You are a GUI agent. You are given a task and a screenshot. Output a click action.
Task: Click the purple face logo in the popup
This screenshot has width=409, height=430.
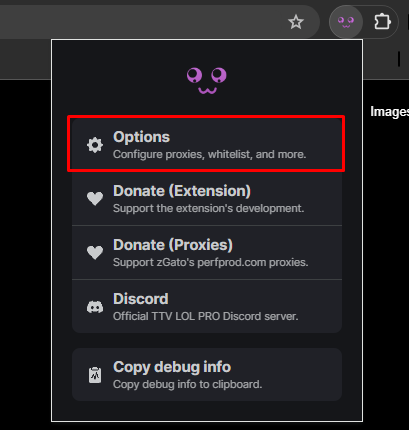207,81
